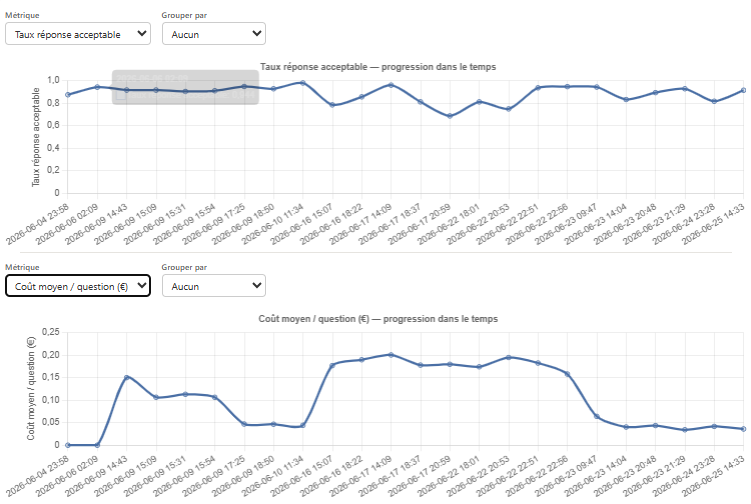
Task: Click the 2026-06-16 15:07 point on cost chart
Action: tap(332, 366)
